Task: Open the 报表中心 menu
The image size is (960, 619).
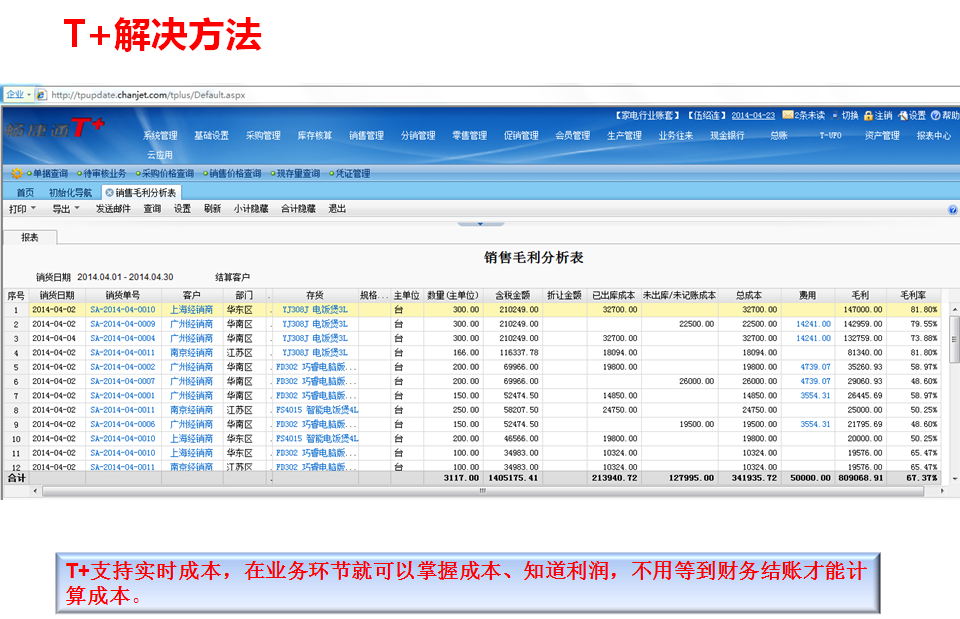Action: (x=934, y=135)
